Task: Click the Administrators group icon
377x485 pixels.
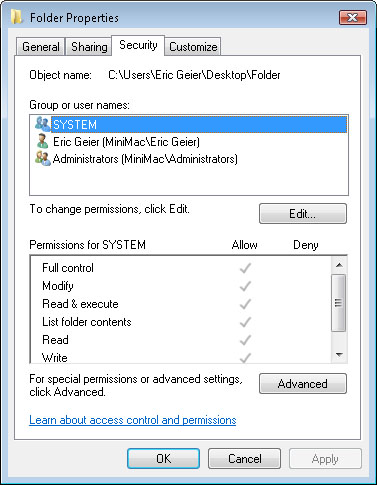Action: (x=42, y=158)
